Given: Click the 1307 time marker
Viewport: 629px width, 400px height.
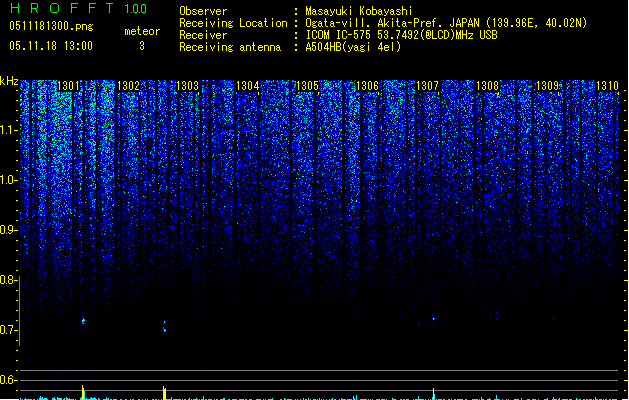Looking at the screenshot, I should point(427,86).
